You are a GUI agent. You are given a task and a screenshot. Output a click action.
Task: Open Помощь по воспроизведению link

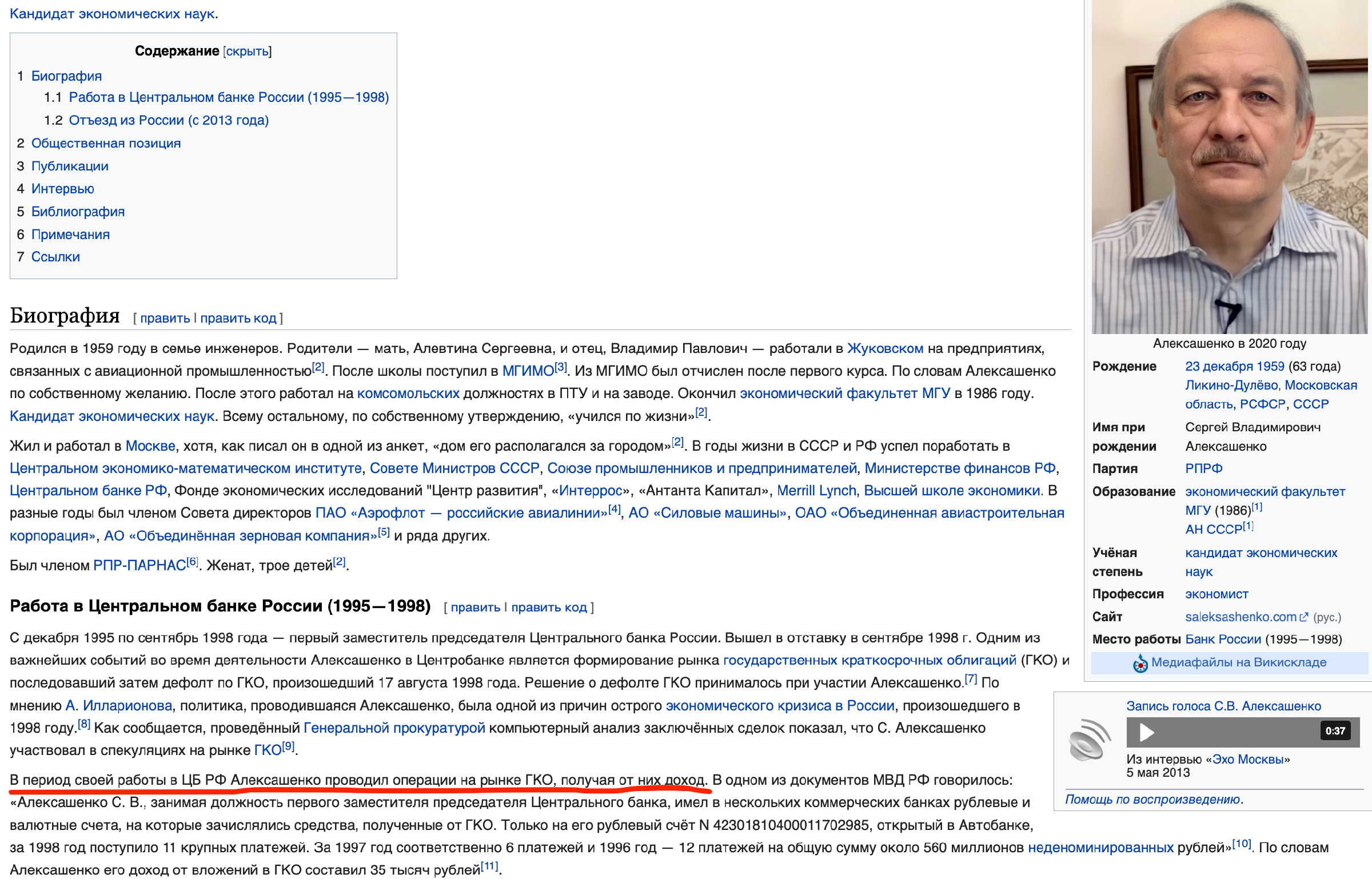(1152, 800)
